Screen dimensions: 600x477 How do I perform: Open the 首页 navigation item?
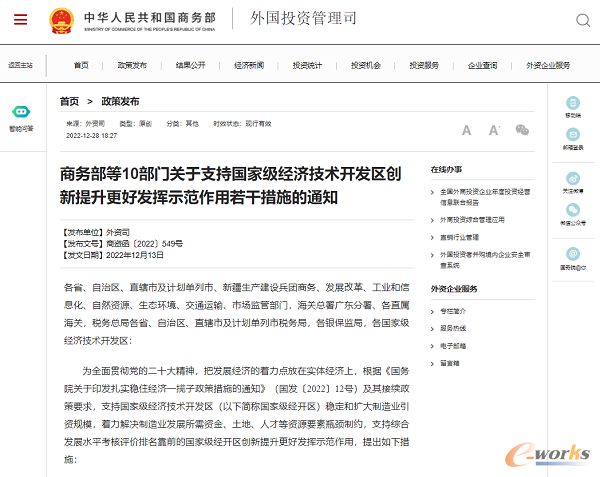pyautogui.click(x=81, y=65)
